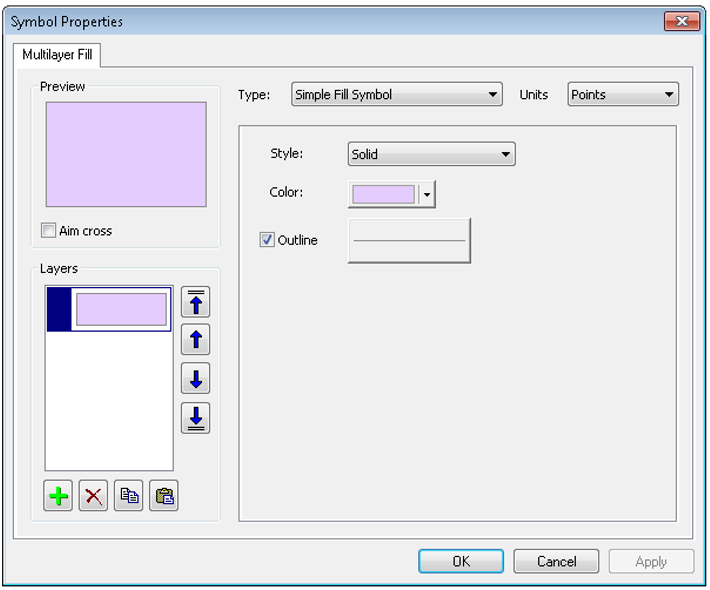Add a new layer with green plus
The image size is (710, 590).
pos(59,496)
